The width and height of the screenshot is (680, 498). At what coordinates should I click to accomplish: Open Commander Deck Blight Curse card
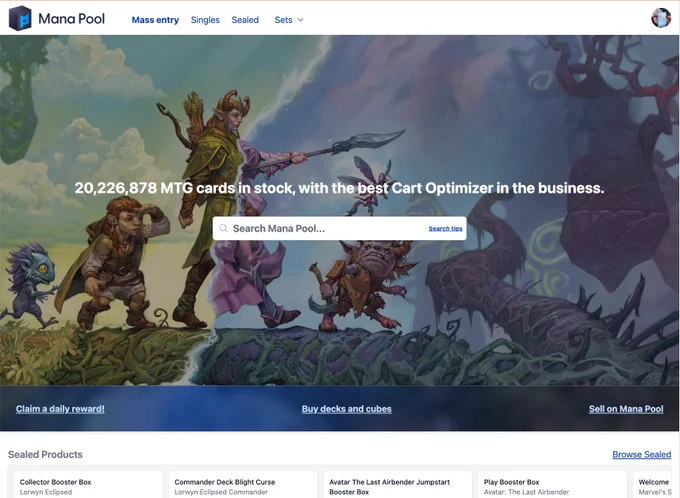tap(243, 485)
